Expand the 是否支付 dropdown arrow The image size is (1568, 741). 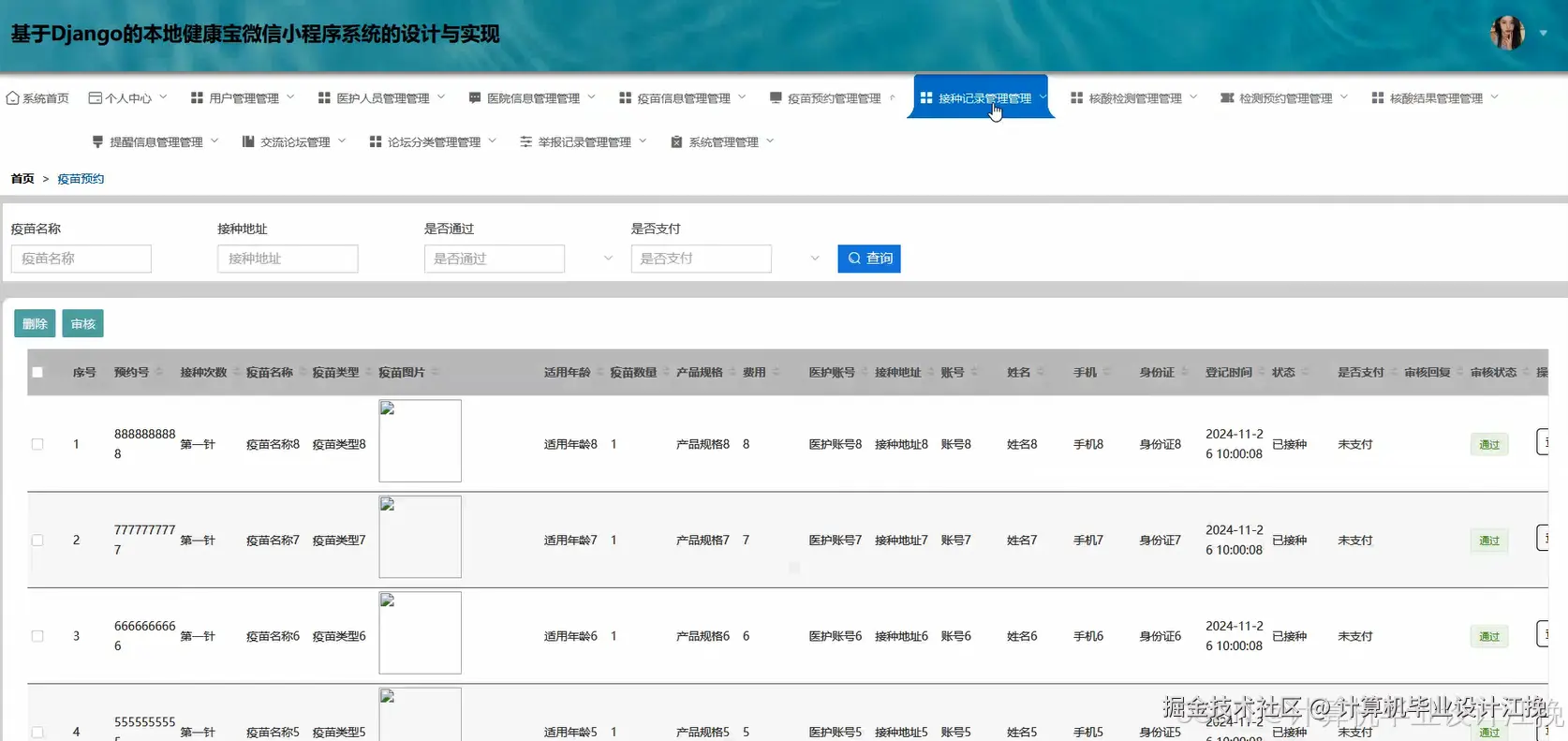click(x=815, y=259)
